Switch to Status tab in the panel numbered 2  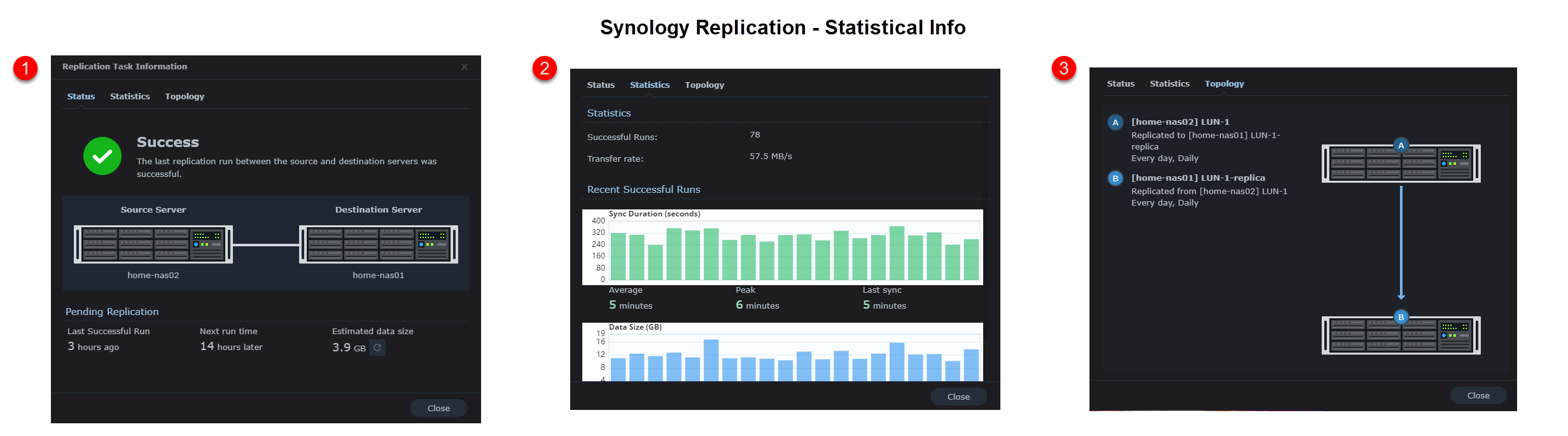point(601,85)
